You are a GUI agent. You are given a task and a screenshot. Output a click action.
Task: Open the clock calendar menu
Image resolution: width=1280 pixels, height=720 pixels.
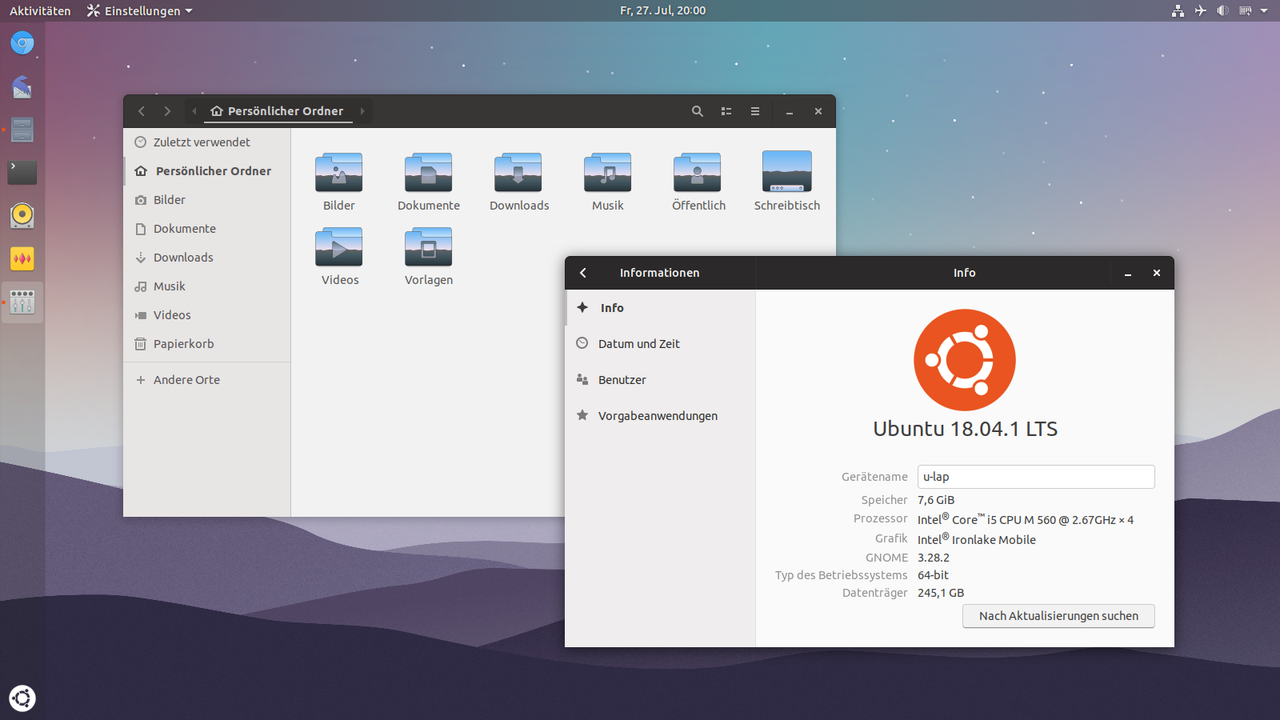pyautogui.click(x=662, y=10)
